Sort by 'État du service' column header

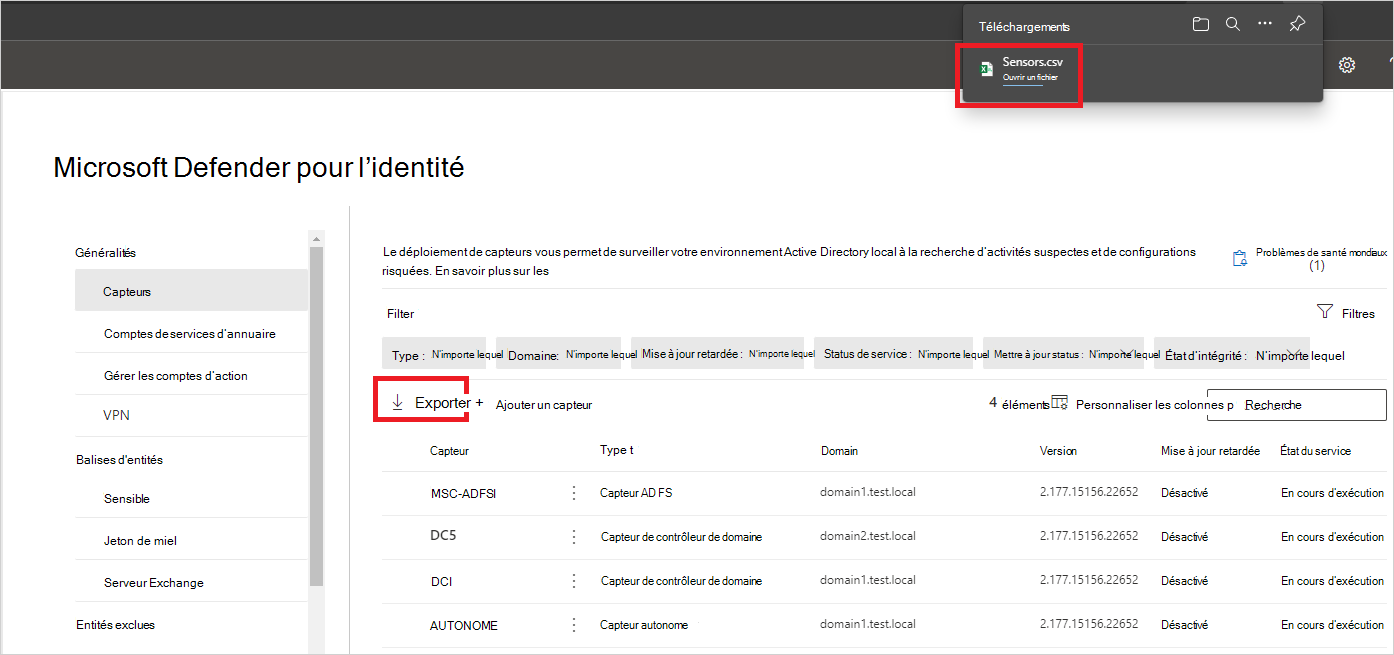pyautogui.click(x=1315, y=450)
